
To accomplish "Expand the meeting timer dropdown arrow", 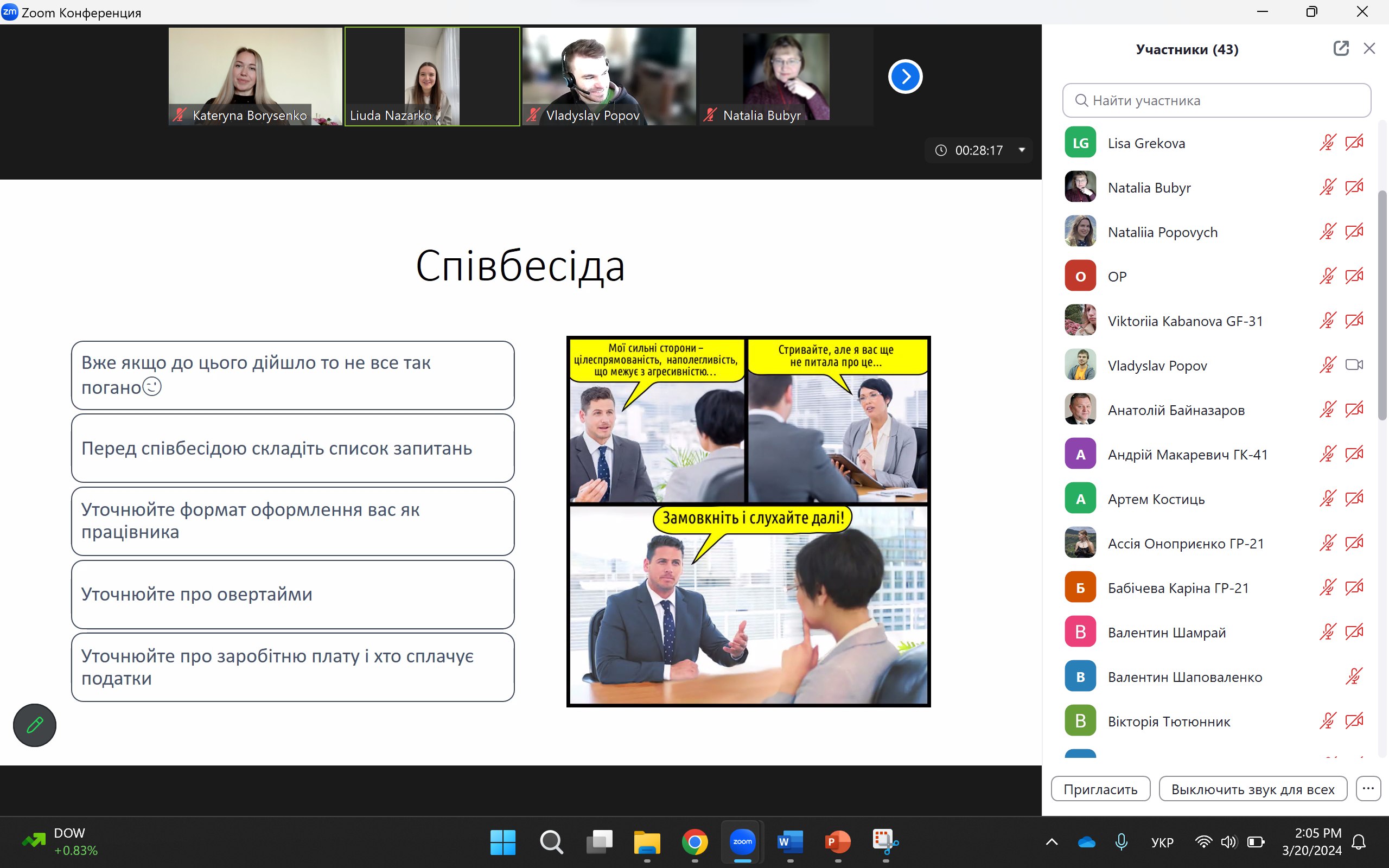I will 1022,150.
